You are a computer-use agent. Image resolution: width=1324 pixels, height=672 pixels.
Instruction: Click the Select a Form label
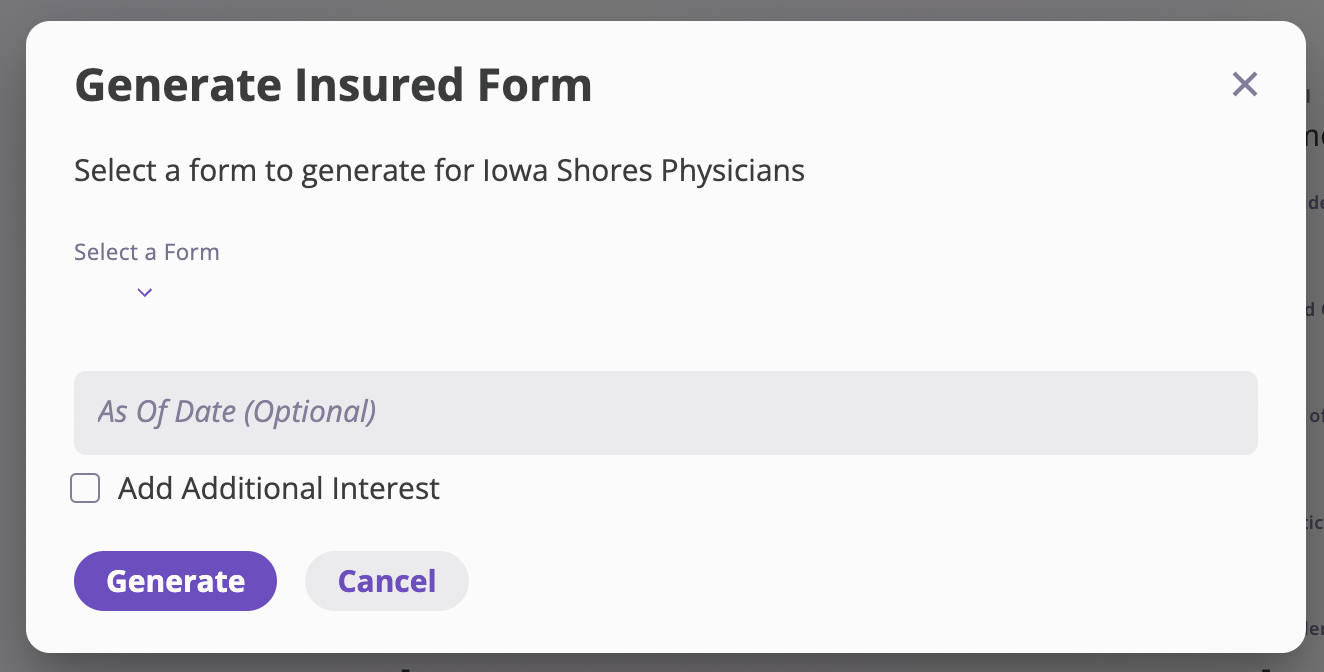[x=147, y=252]
